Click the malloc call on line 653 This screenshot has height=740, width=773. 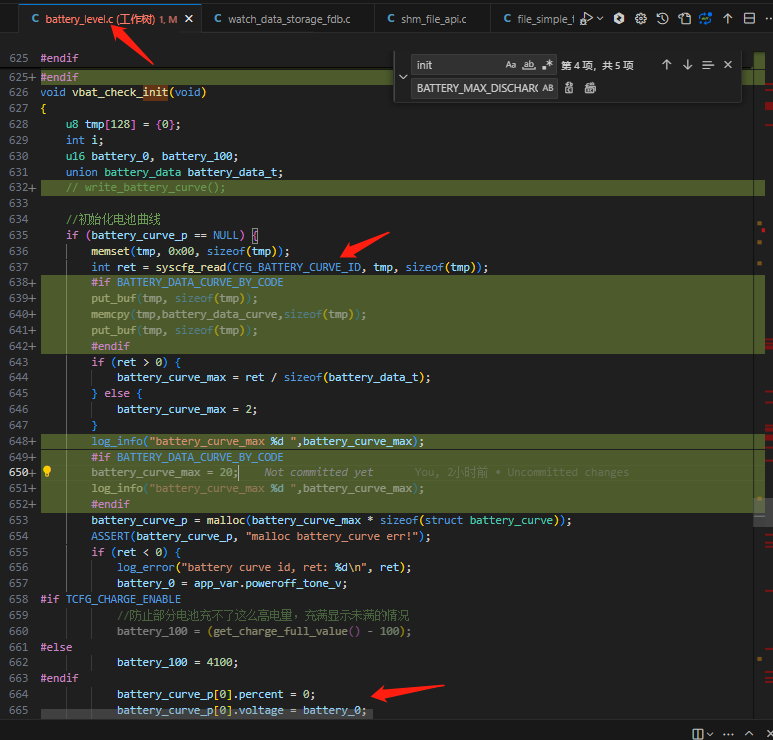coord(225,521)
